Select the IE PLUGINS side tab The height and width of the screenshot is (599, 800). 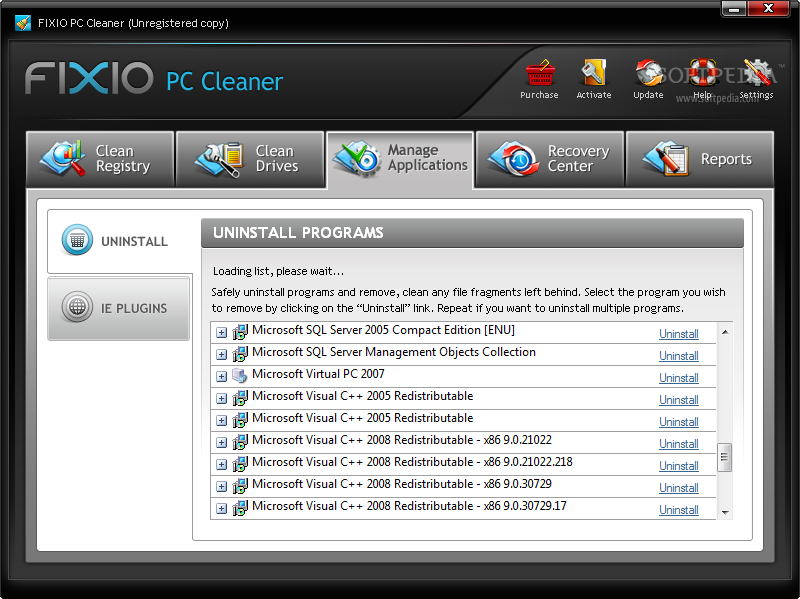coord(118,308)
